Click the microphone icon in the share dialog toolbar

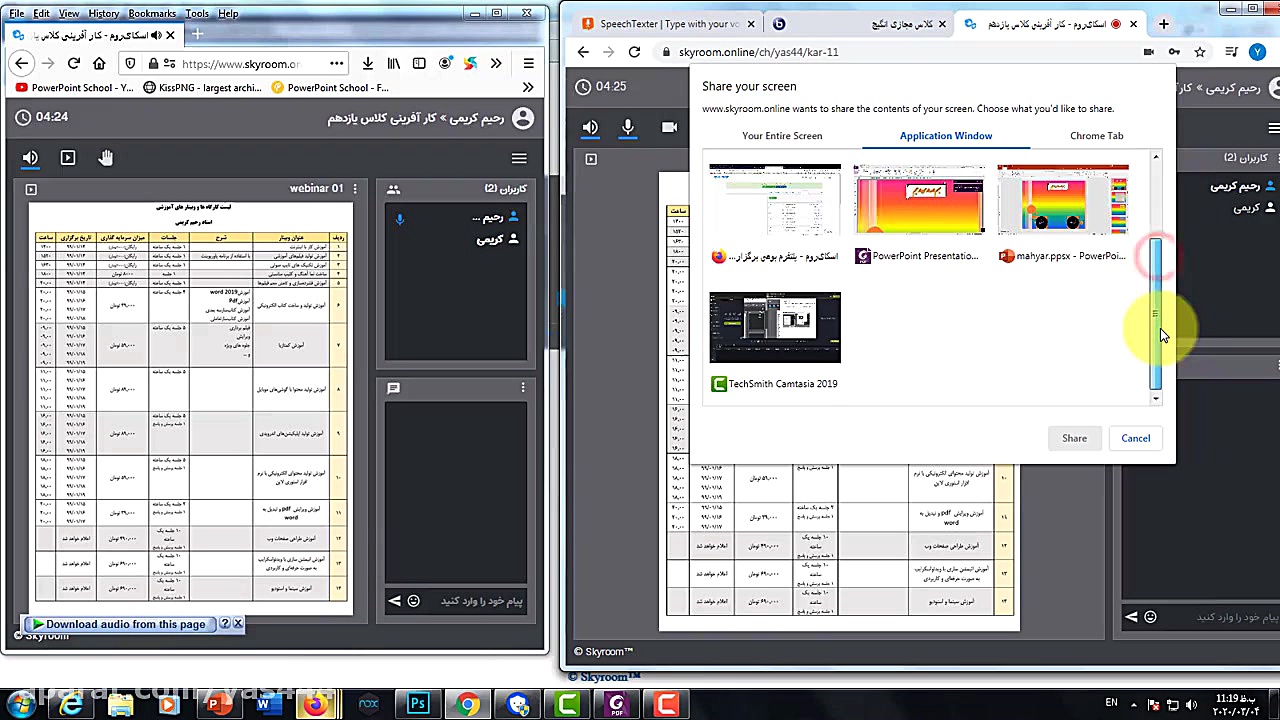[627, 127]
